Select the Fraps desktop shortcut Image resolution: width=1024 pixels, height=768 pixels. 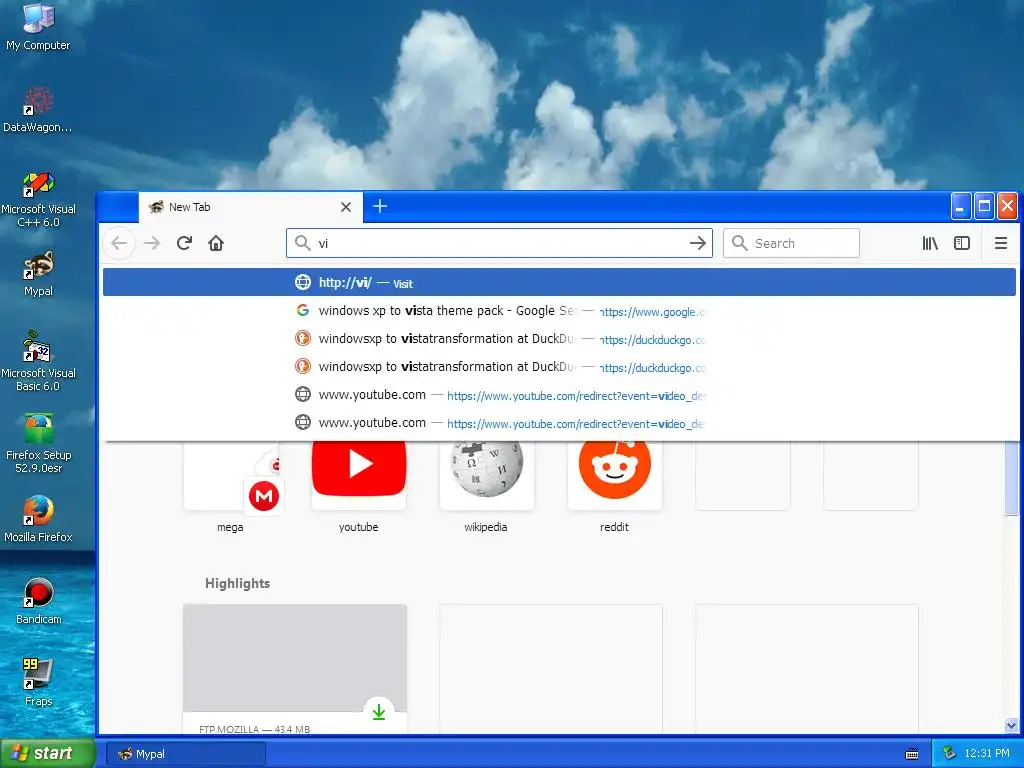[38, 683]
